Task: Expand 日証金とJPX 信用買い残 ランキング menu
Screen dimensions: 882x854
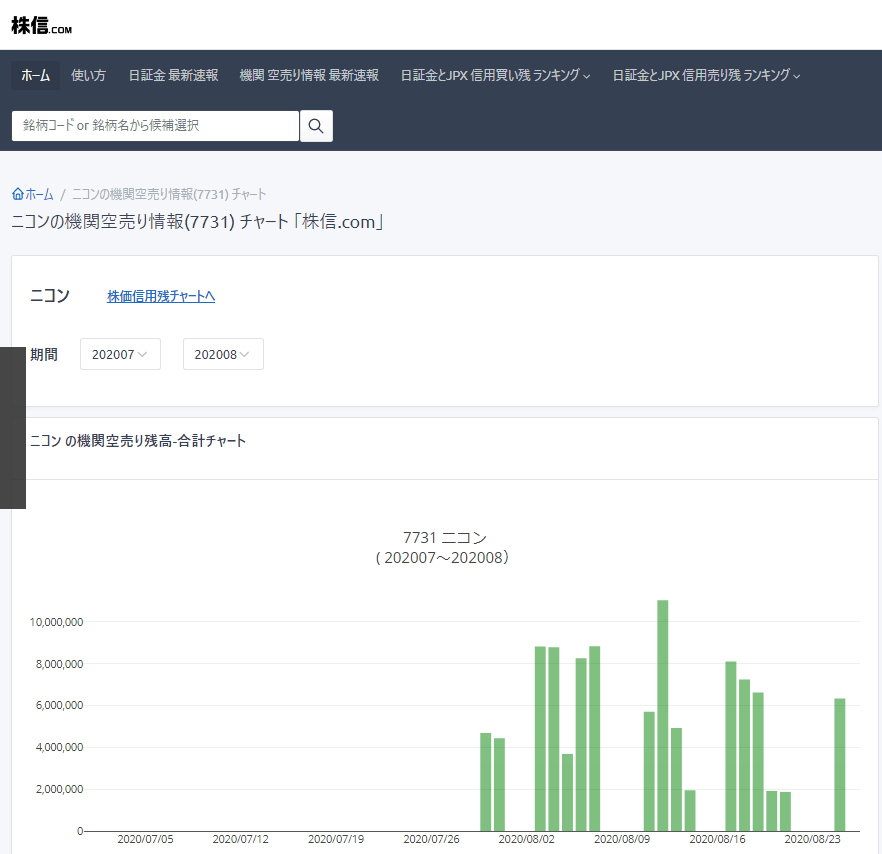Action: point(495,76)
